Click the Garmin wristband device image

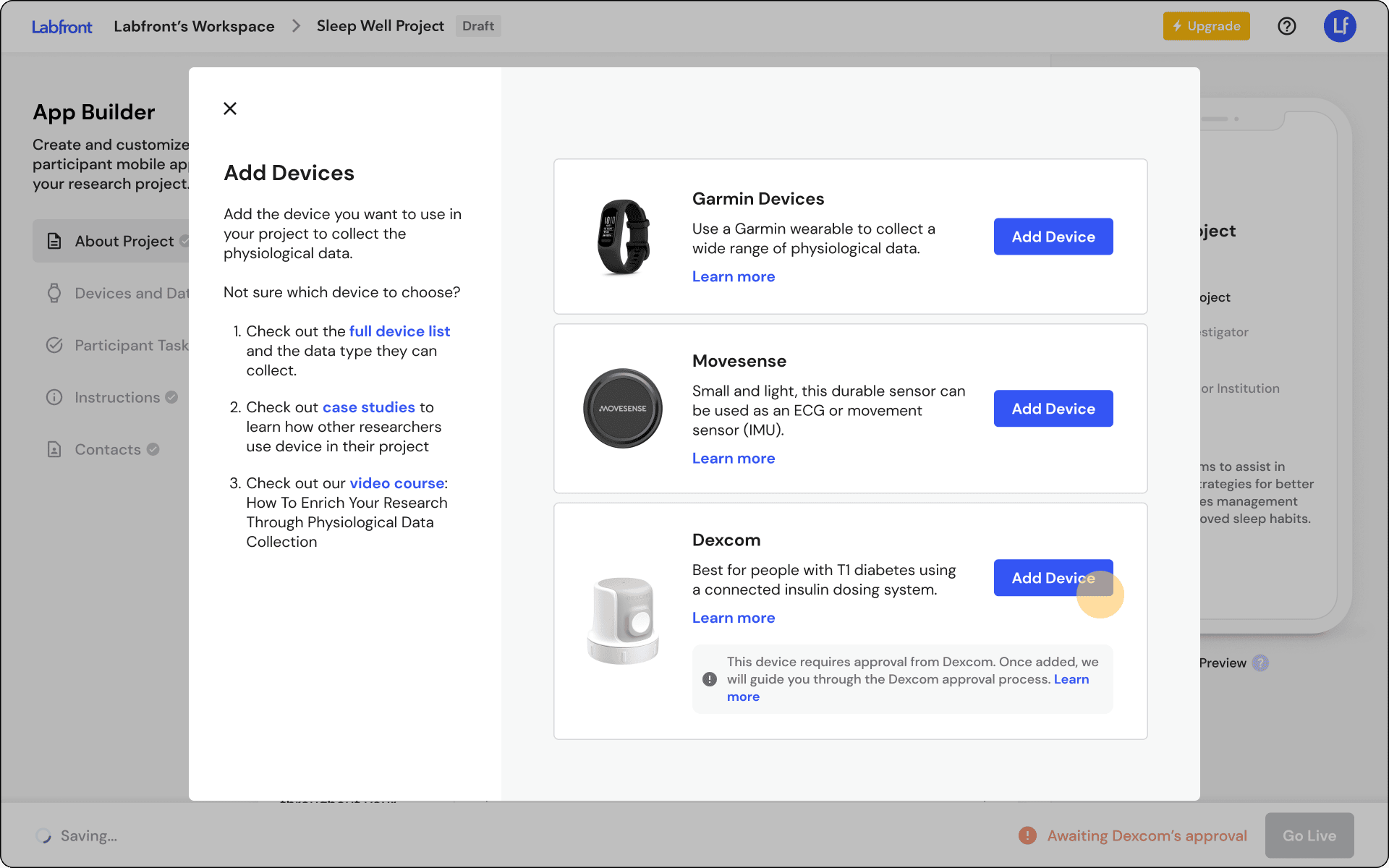tap(623, 237)
